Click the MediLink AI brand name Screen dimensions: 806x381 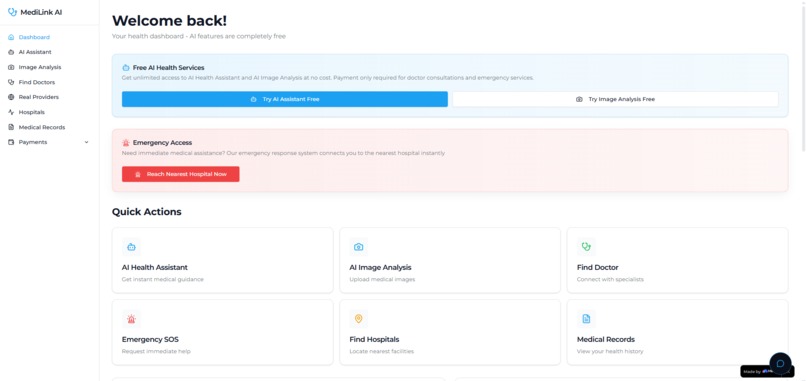pos(41,12)
